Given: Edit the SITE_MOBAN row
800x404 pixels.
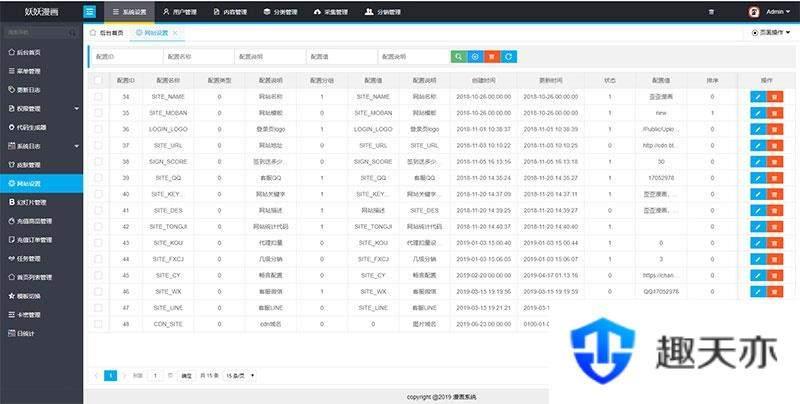Looking at the screenshot, I should pyautogui.click(x=758, y=113).
